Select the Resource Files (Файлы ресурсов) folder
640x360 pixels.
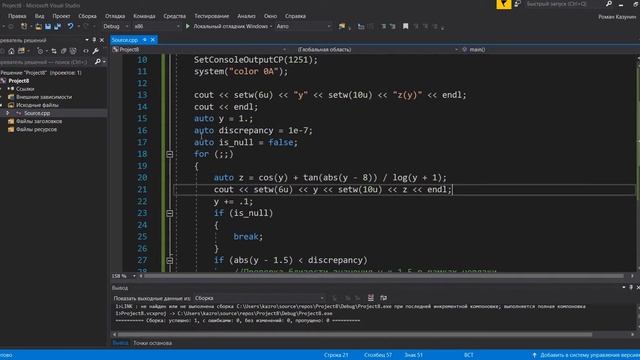pos(36,129)
